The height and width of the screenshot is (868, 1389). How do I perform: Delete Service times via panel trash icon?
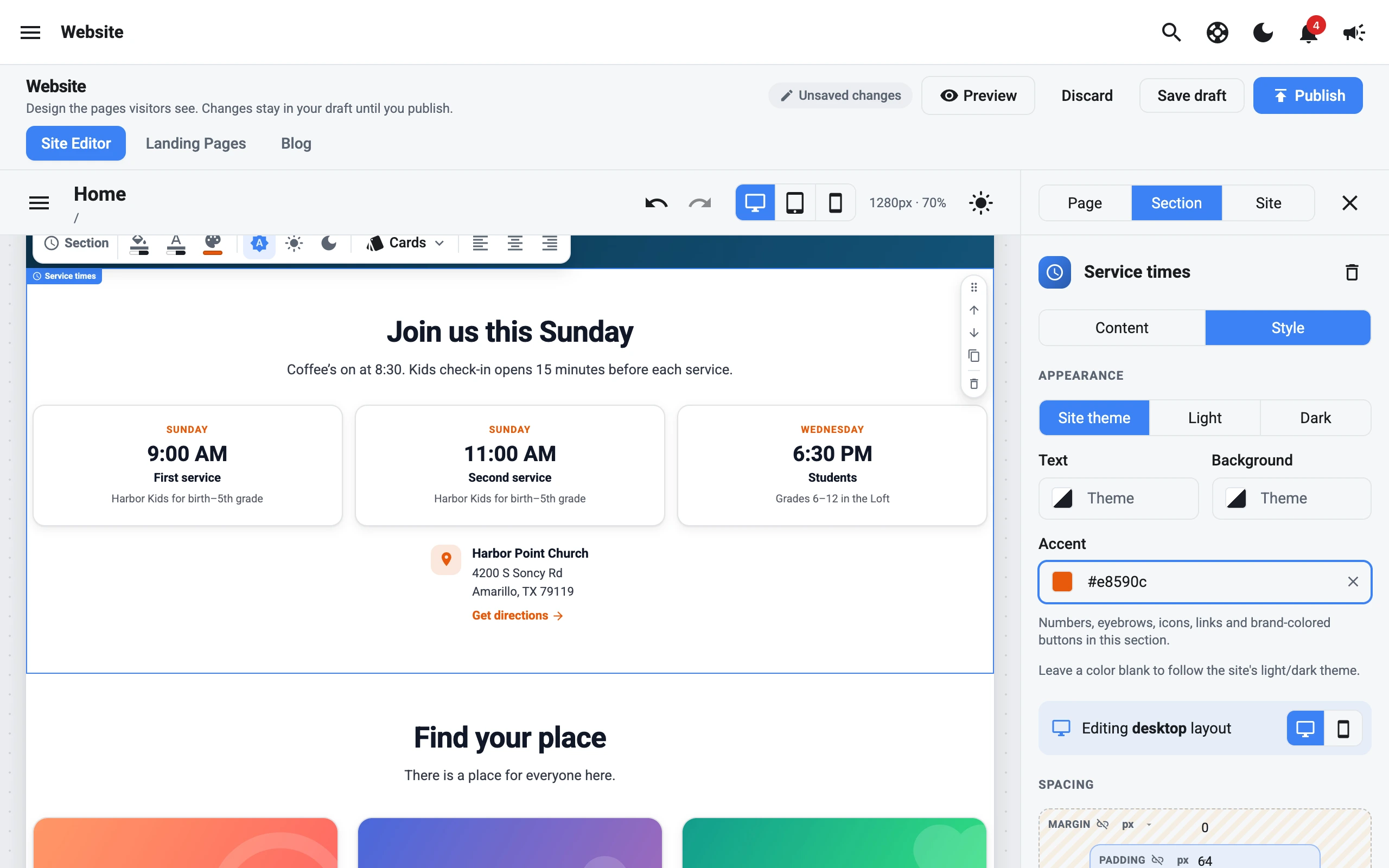point(1352,272)
